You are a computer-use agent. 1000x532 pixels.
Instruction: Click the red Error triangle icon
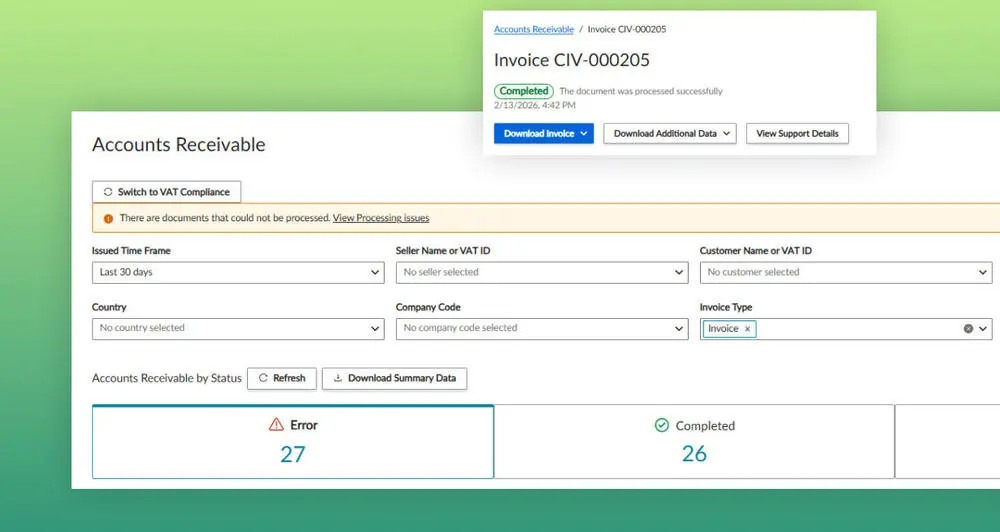click(276, 425)
